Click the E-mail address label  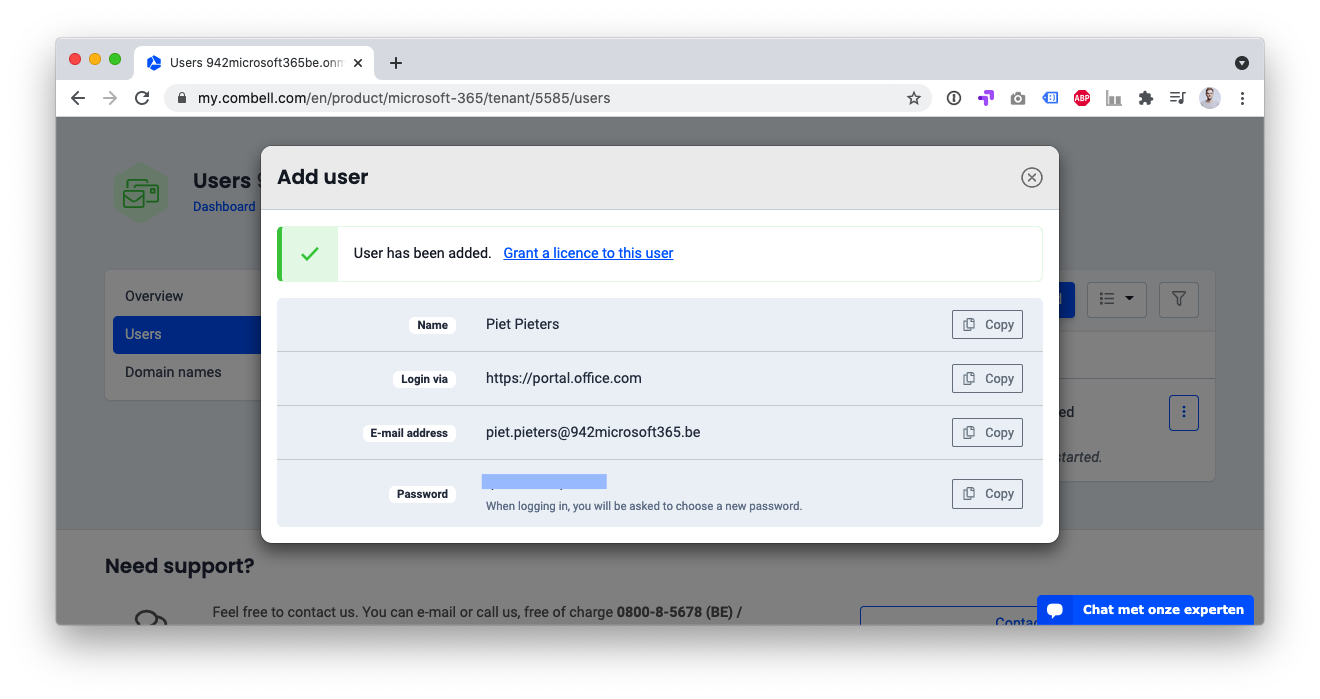pos(409,433)
